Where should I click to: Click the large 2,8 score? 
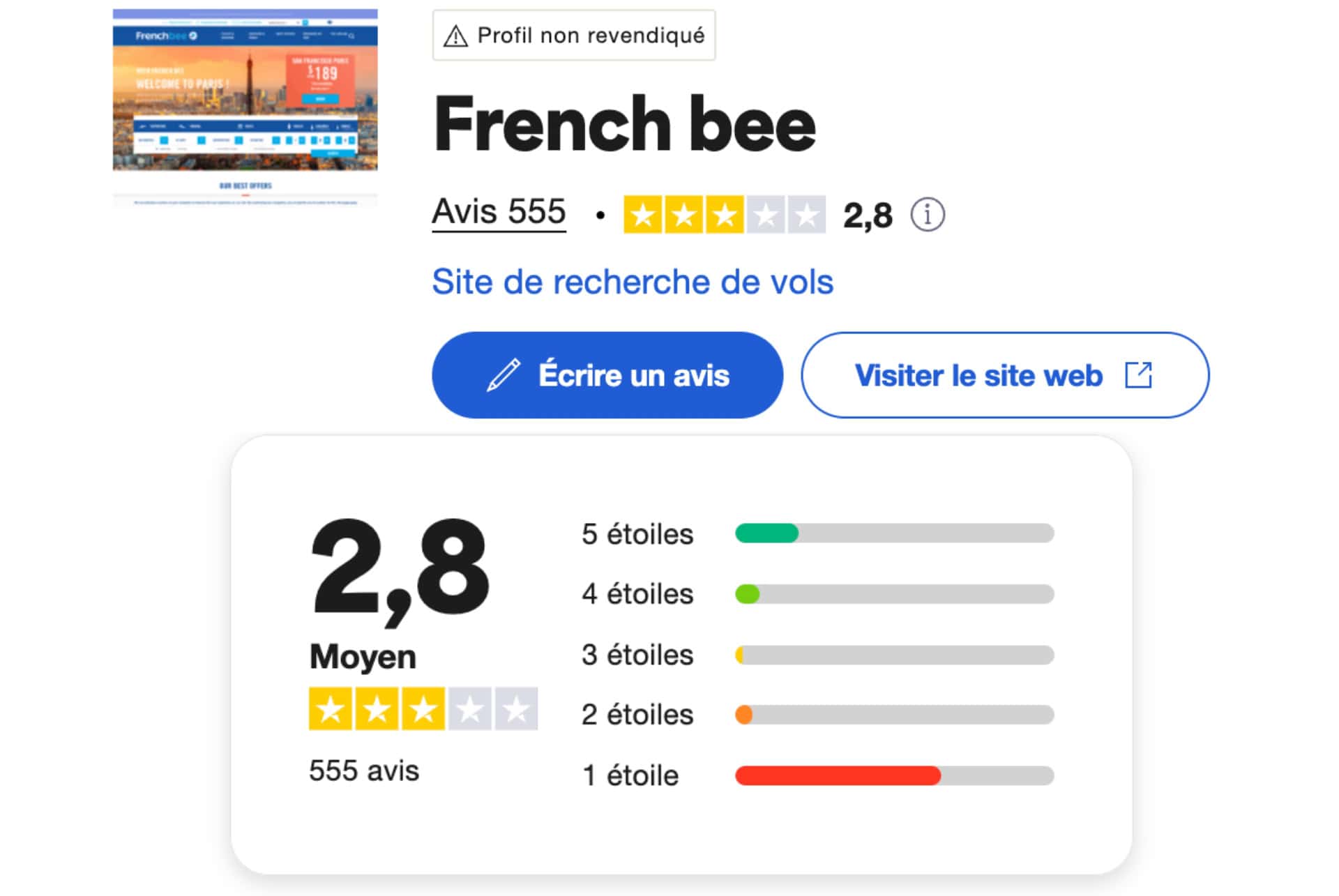(400, 568)
